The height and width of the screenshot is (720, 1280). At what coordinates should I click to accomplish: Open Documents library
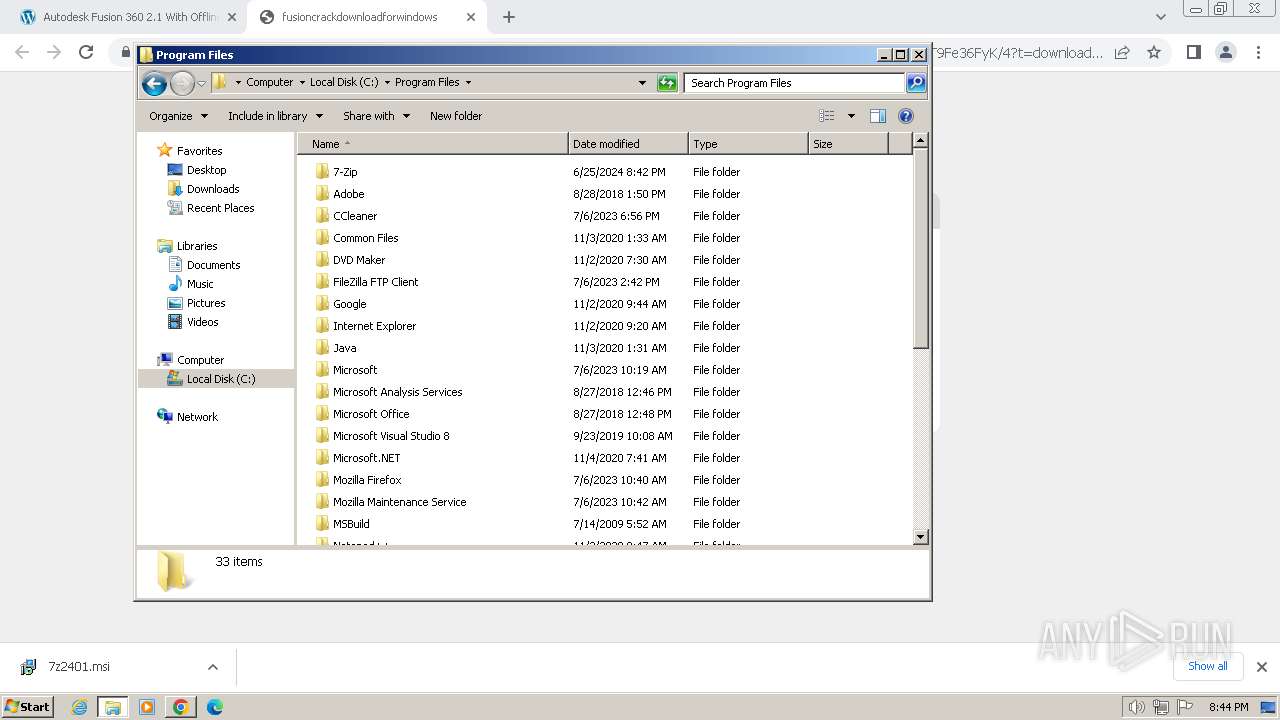click(213, 265)
